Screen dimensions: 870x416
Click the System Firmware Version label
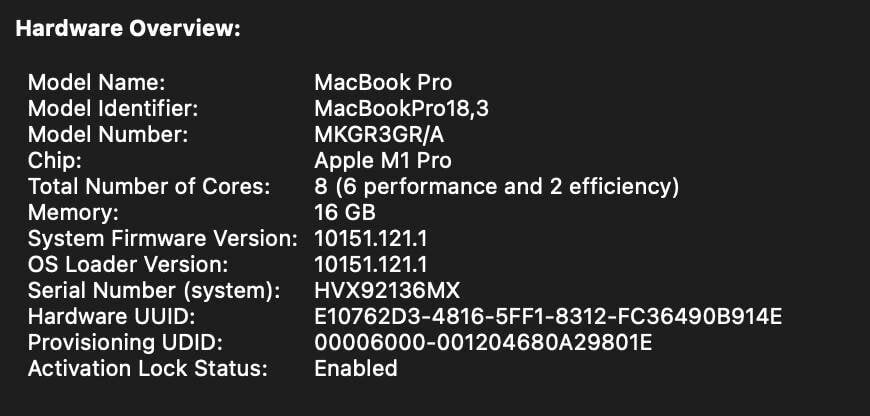point(163,239)
